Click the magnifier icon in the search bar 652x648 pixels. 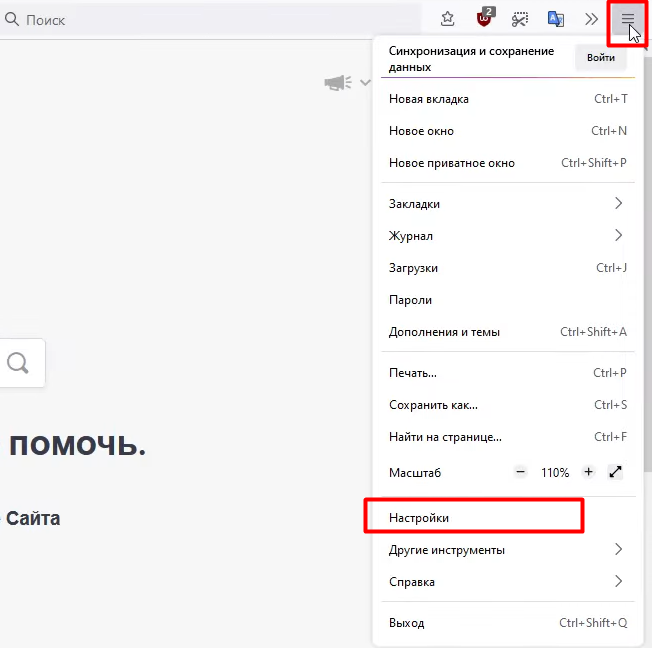pyautogui.click(x=12, y=19)
